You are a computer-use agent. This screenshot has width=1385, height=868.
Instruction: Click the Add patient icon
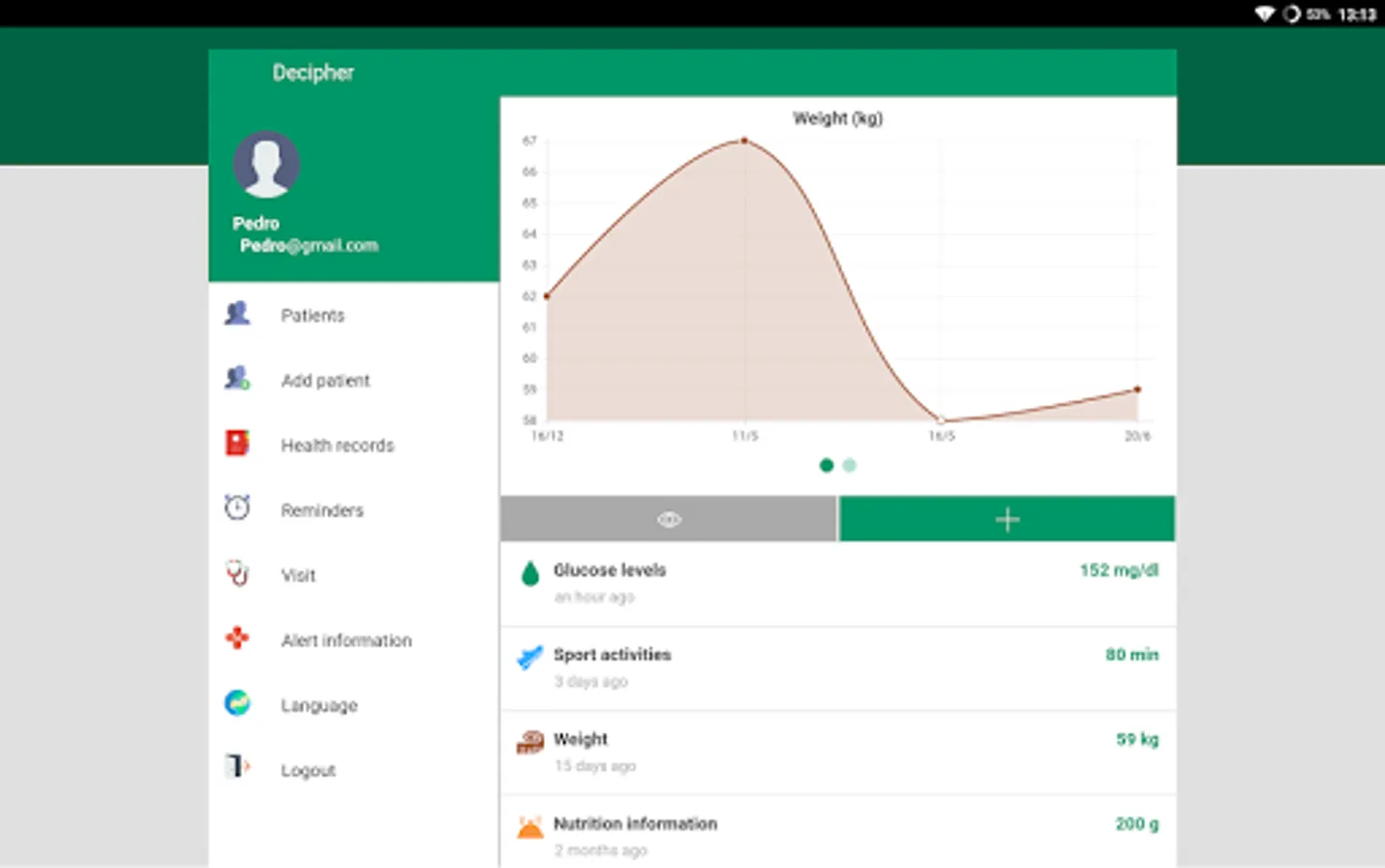point(237,378)
